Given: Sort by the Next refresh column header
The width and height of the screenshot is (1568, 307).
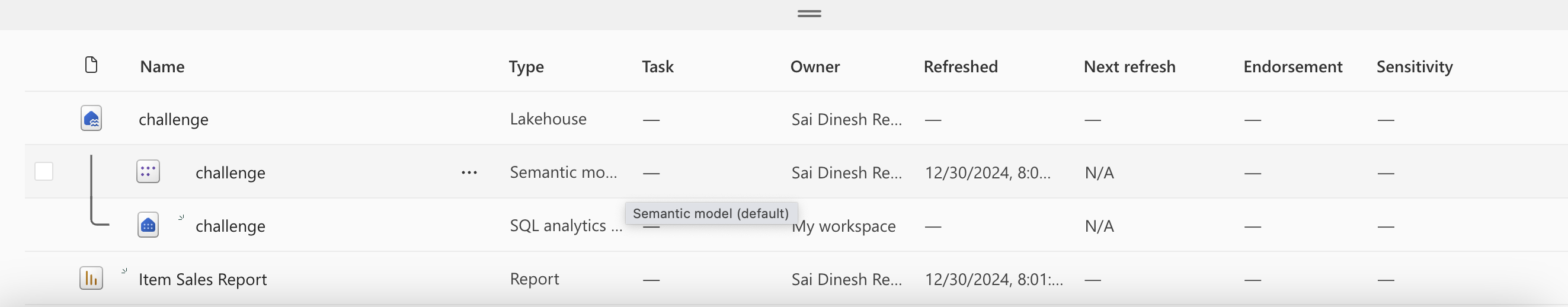Looking at the screenshot, I should pos(1129,66).
